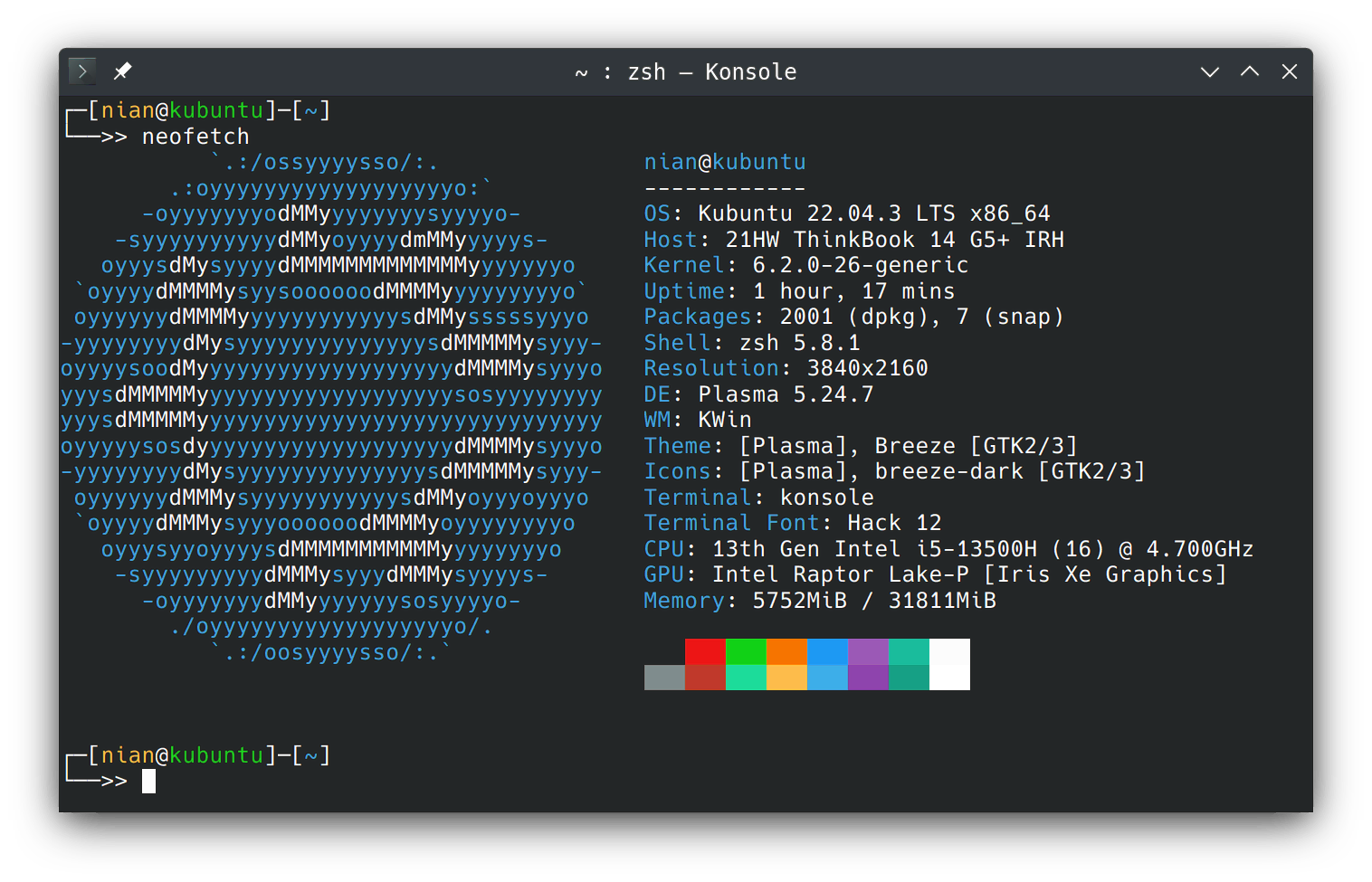Click the gray color block in bottom row
Image resolution: width=1372 pixels, height=882 pixels.
pyautogui.click(x=664, y=678)
